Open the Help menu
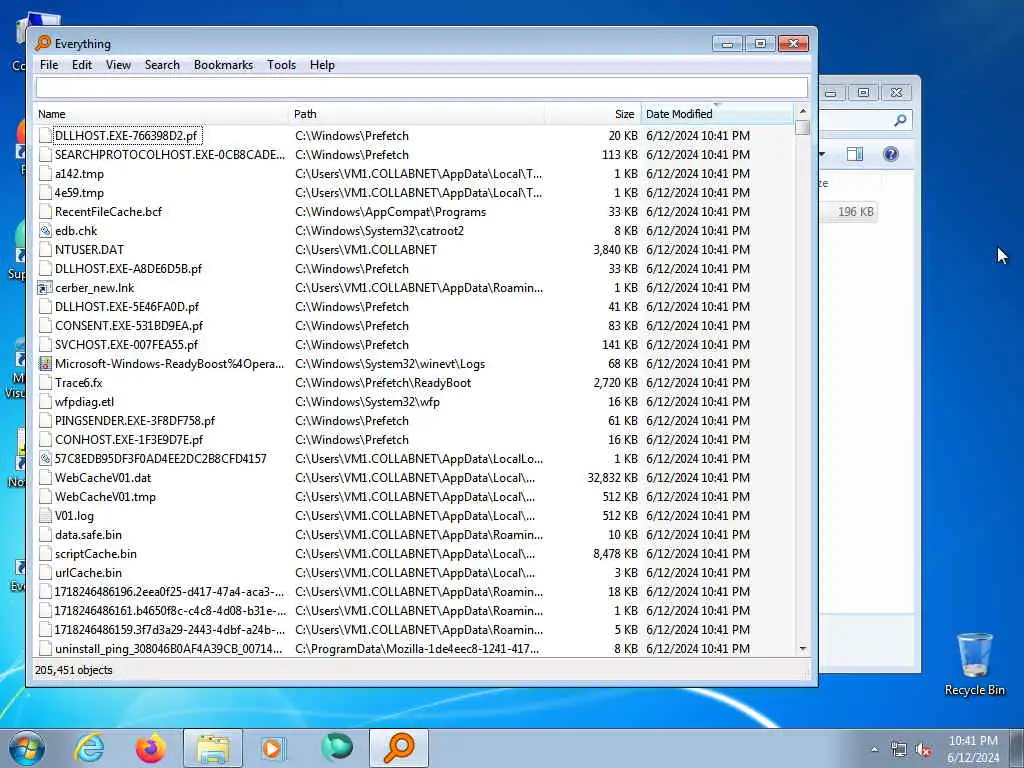This screenshot has width=1024, height=768. 322,65
